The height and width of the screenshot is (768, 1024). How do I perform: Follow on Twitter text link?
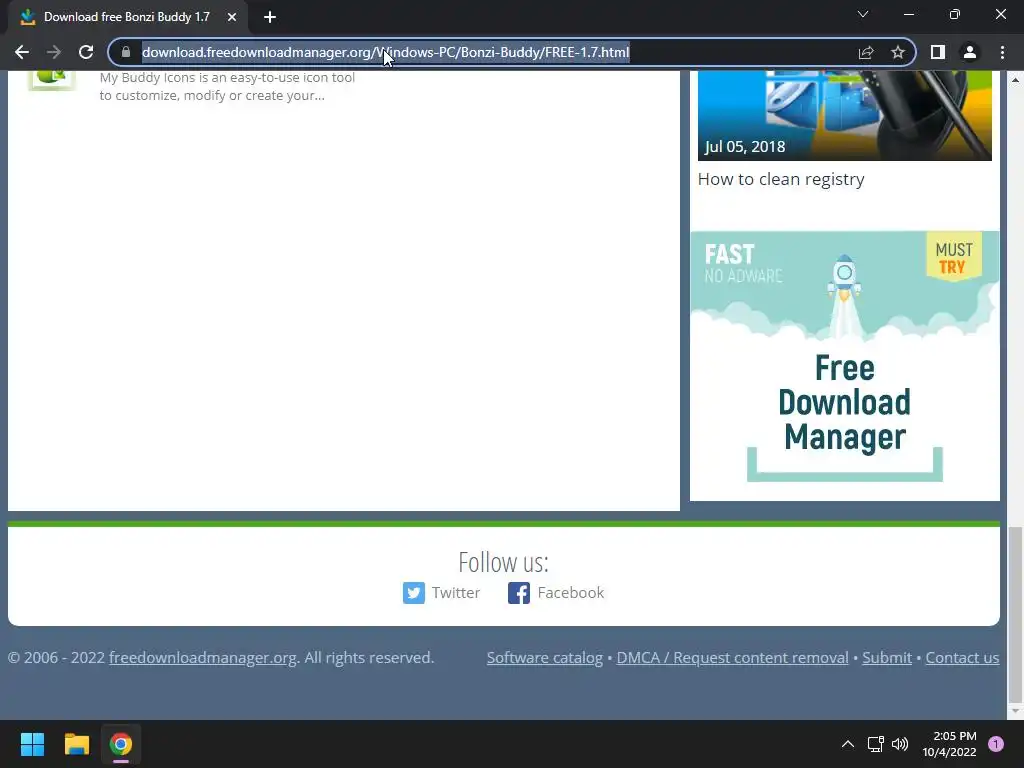coord(456,593)
